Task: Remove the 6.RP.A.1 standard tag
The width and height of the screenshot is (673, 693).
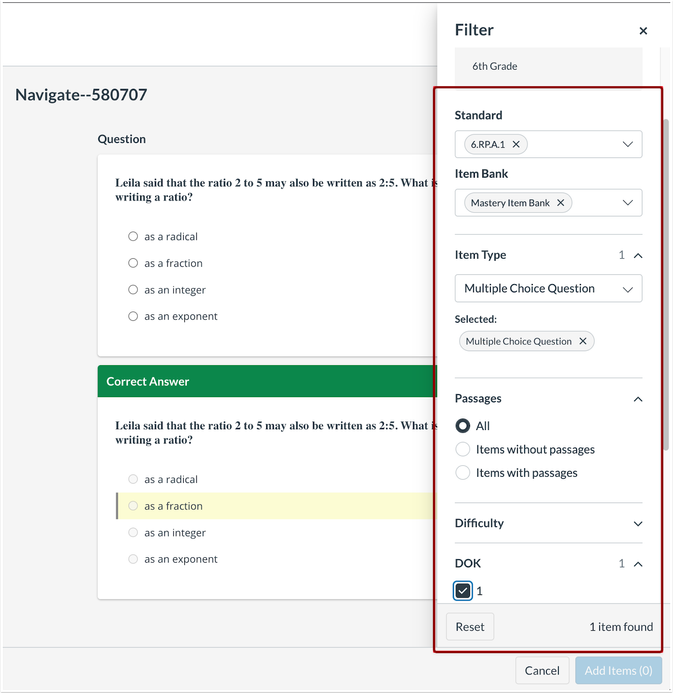Action: pyautogui.click(x=516, y=144)
